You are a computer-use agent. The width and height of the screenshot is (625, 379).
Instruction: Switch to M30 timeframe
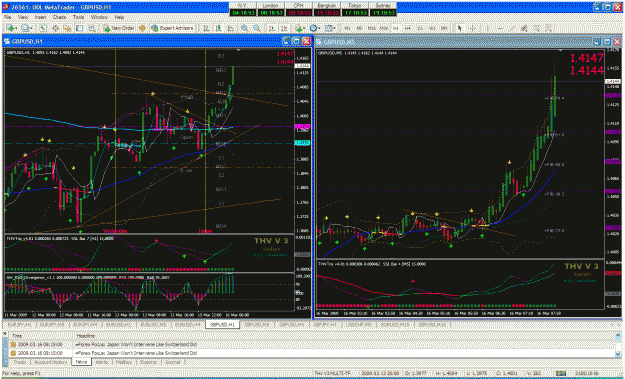click(384, 28)
